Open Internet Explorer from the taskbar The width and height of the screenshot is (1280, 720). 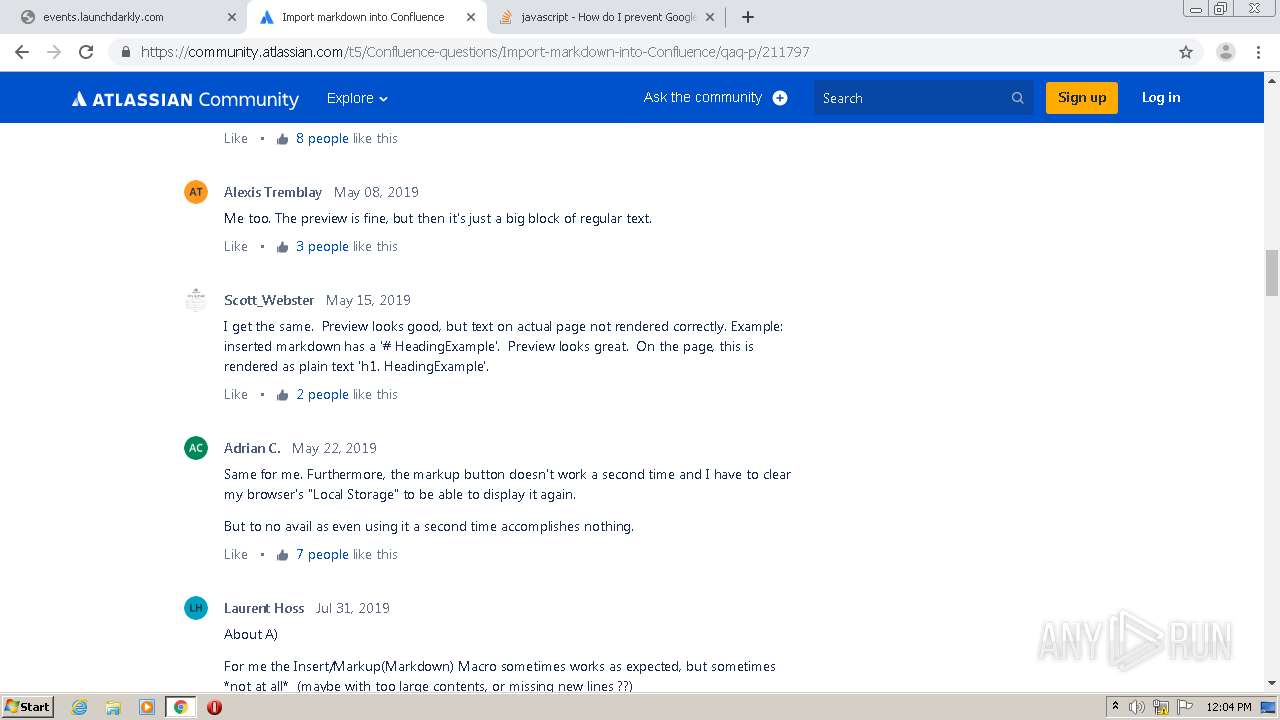click(x=79, y=707)
